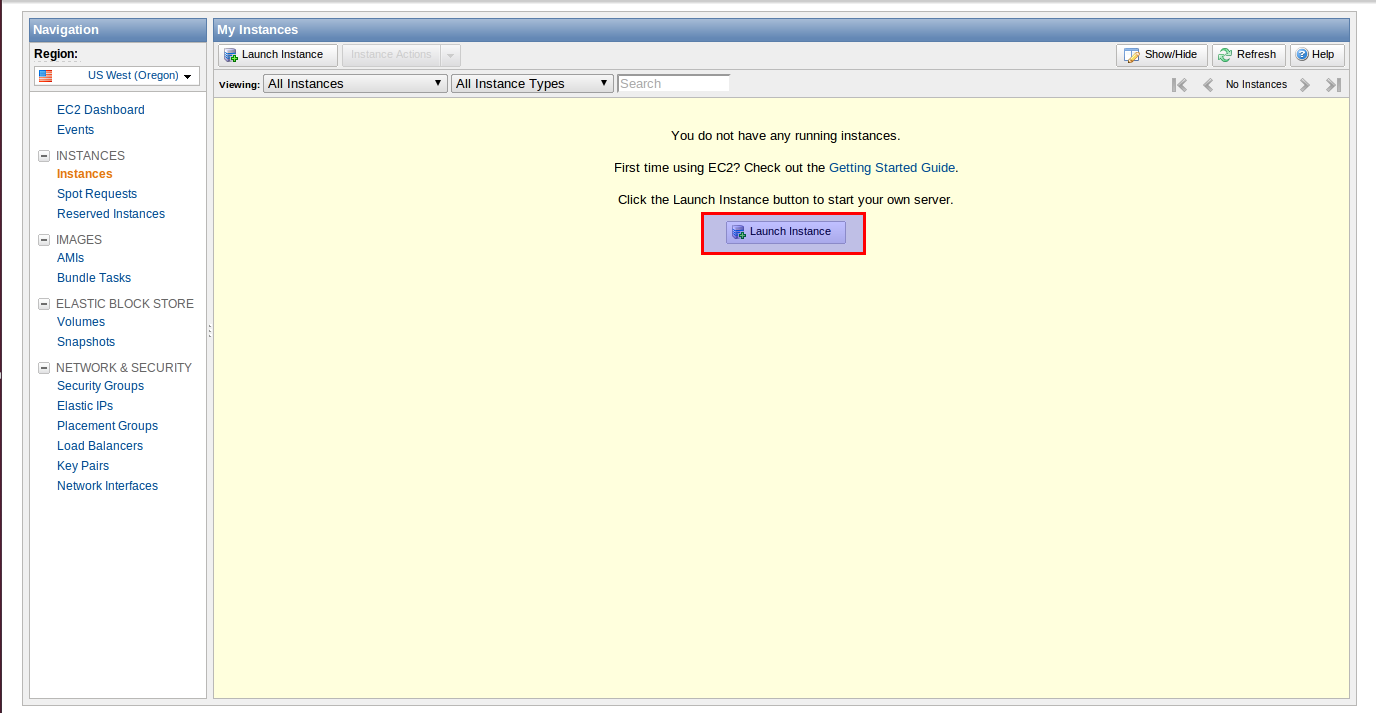Image resolution: width=1376 pixels, height=713 pixels.
Task: Open the Show/Hide columns dialog
Action: [x=1162, y=55]
